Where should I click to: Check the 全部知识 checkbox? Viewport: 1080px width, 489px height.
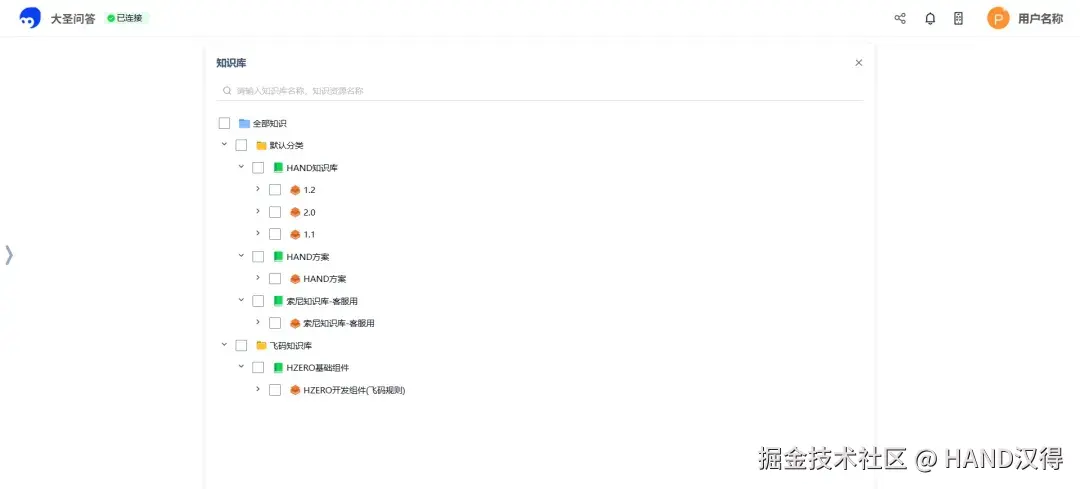(x=225, y=123)
